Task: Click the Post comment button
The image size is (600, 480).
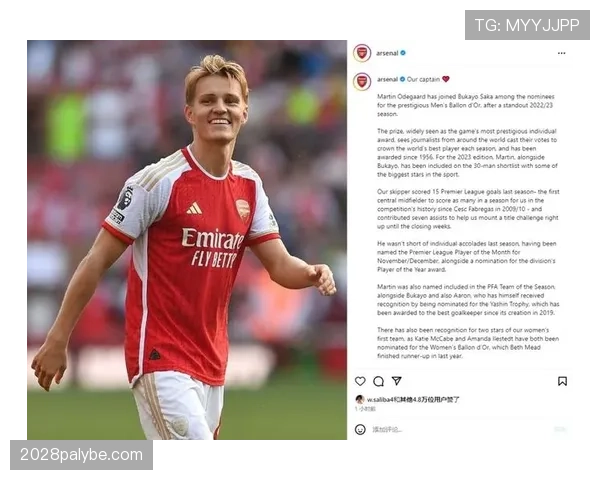Action: (560, 429)
